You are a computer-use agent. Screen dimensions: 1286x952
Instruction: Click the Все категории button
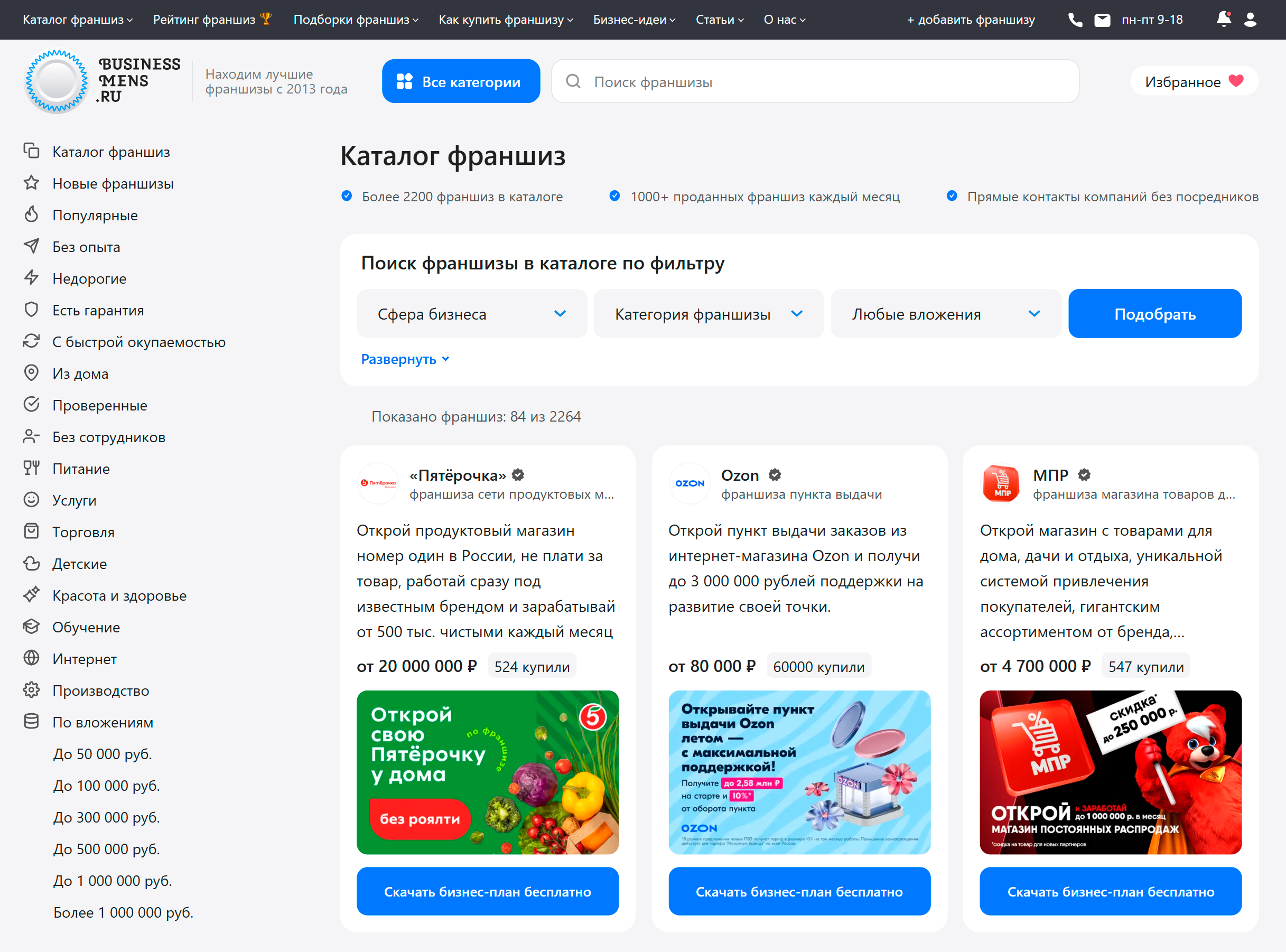[461, 81]
